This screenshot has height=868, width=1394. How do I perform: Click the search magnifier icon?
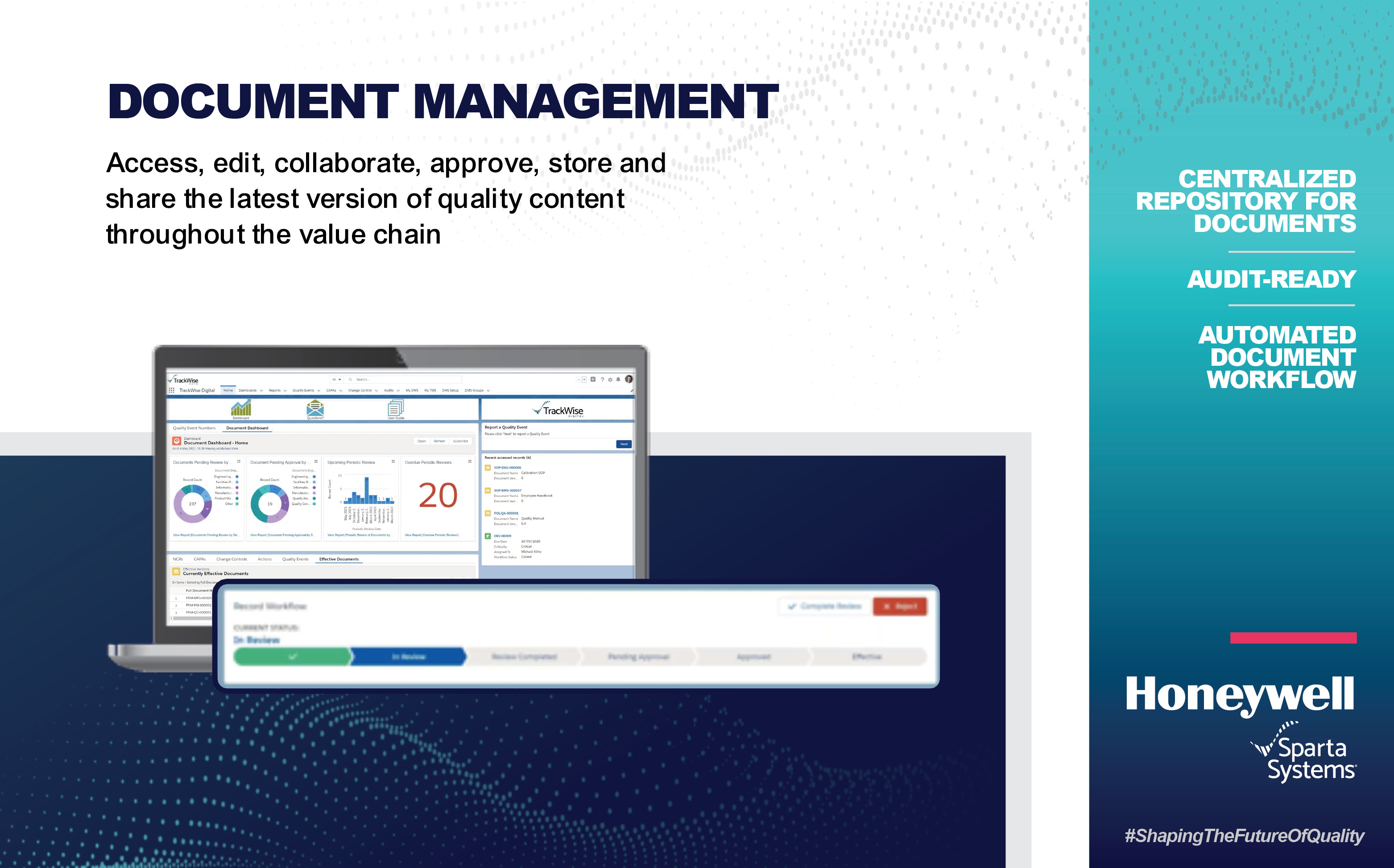point(351,380)
